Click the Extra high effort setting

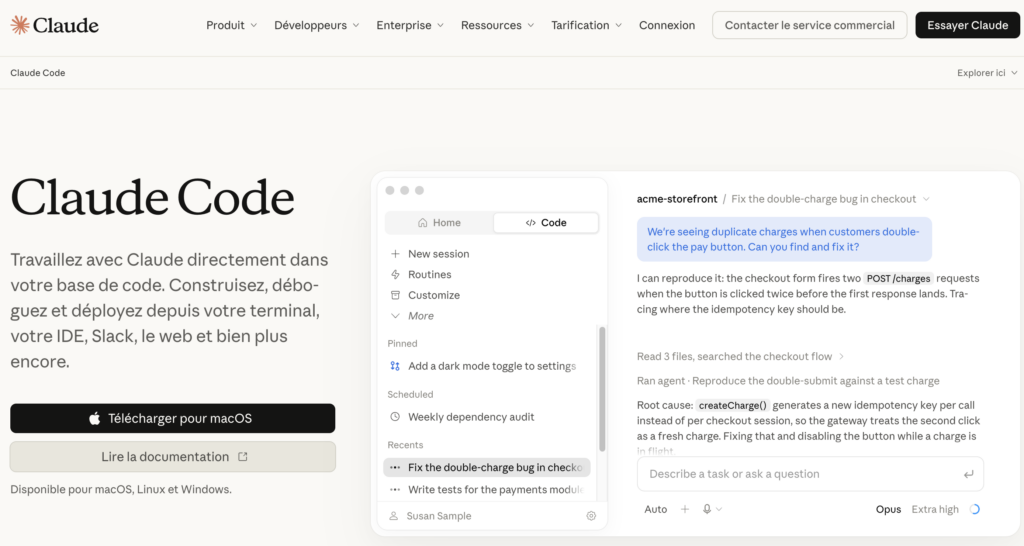pos(935,509)
